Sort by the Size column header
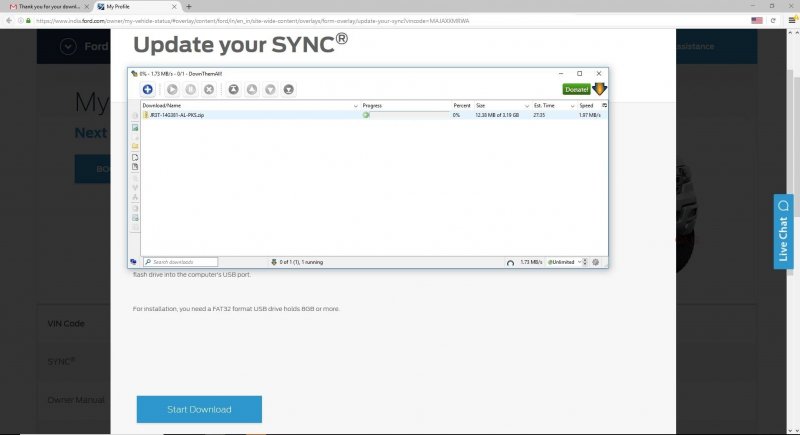 [503, 106]
